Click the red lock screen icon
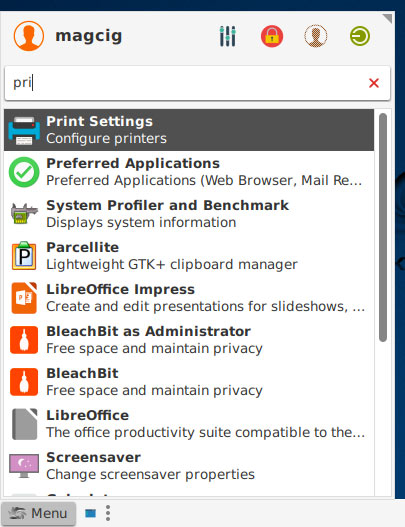405x527 pixels. tap(272, 36)
